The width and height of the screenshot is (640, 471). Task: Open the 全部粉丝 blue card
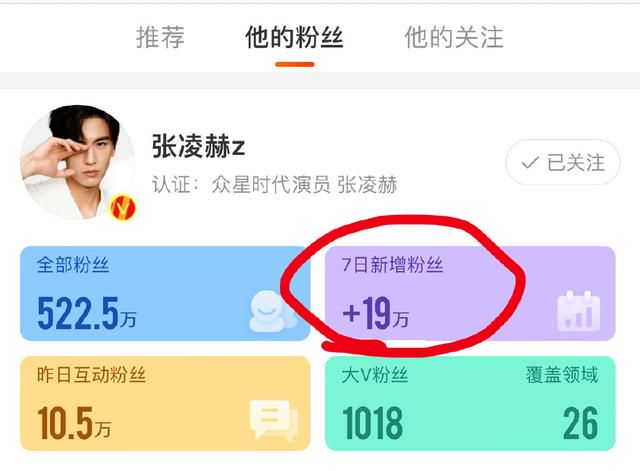[x=165, y=293]
